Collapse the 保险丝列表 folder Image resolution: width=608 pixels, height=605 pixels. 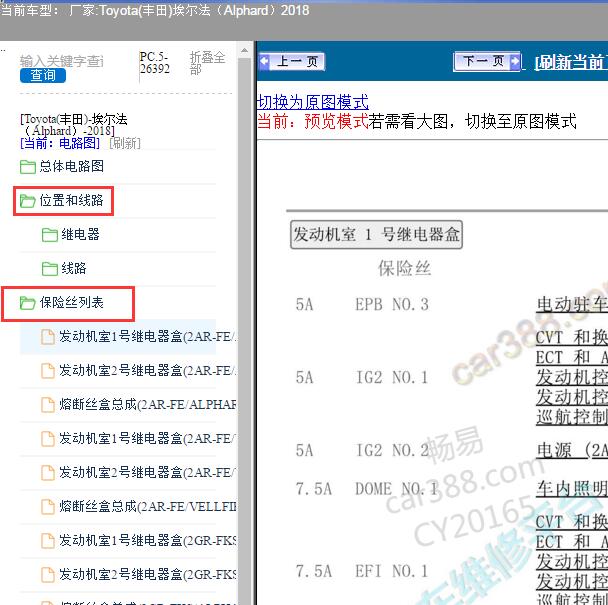tap(71, 302)
